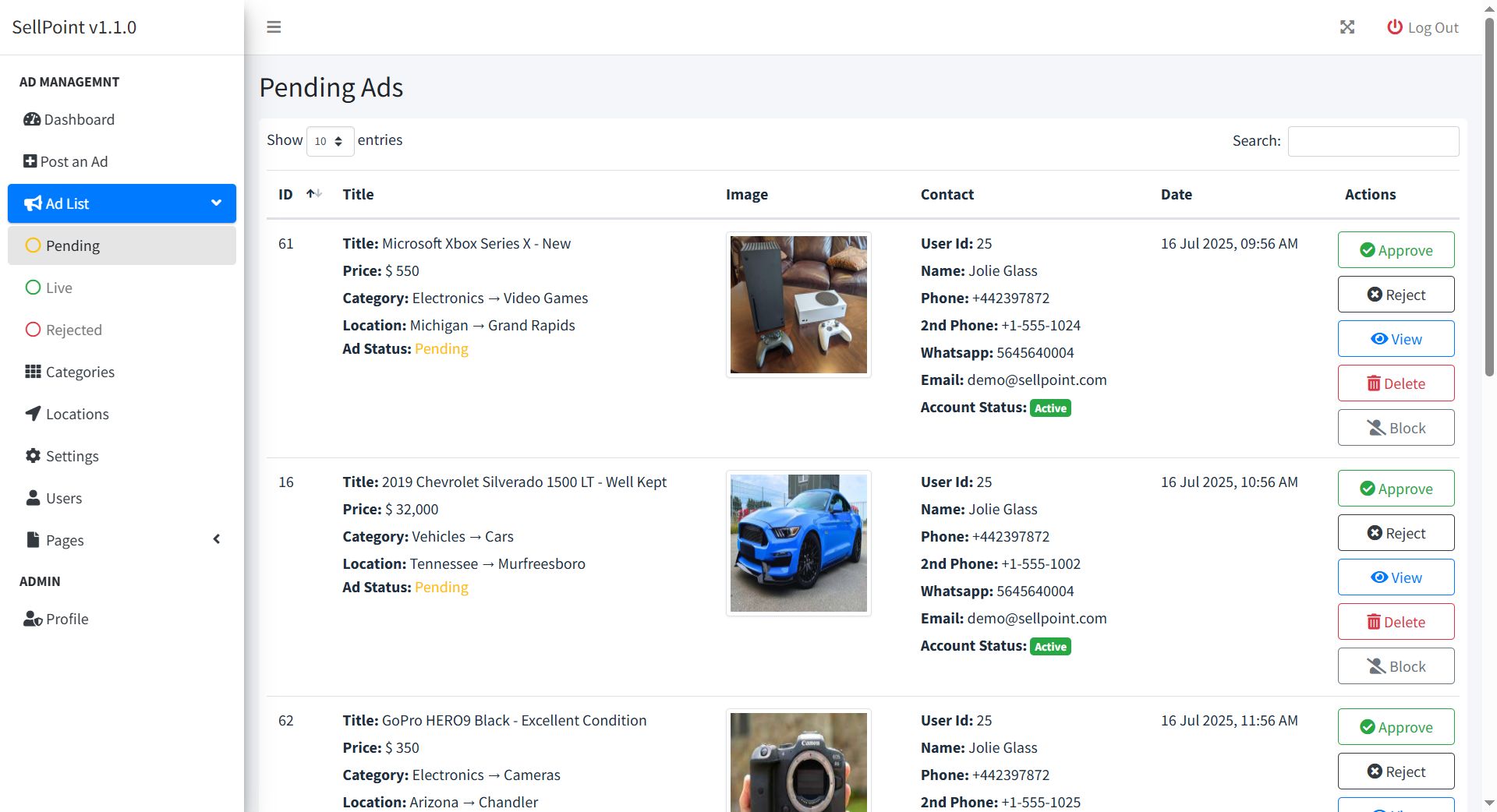
Task: Click the Xbox ad Pending status text
Action: (x=441, y=349)
